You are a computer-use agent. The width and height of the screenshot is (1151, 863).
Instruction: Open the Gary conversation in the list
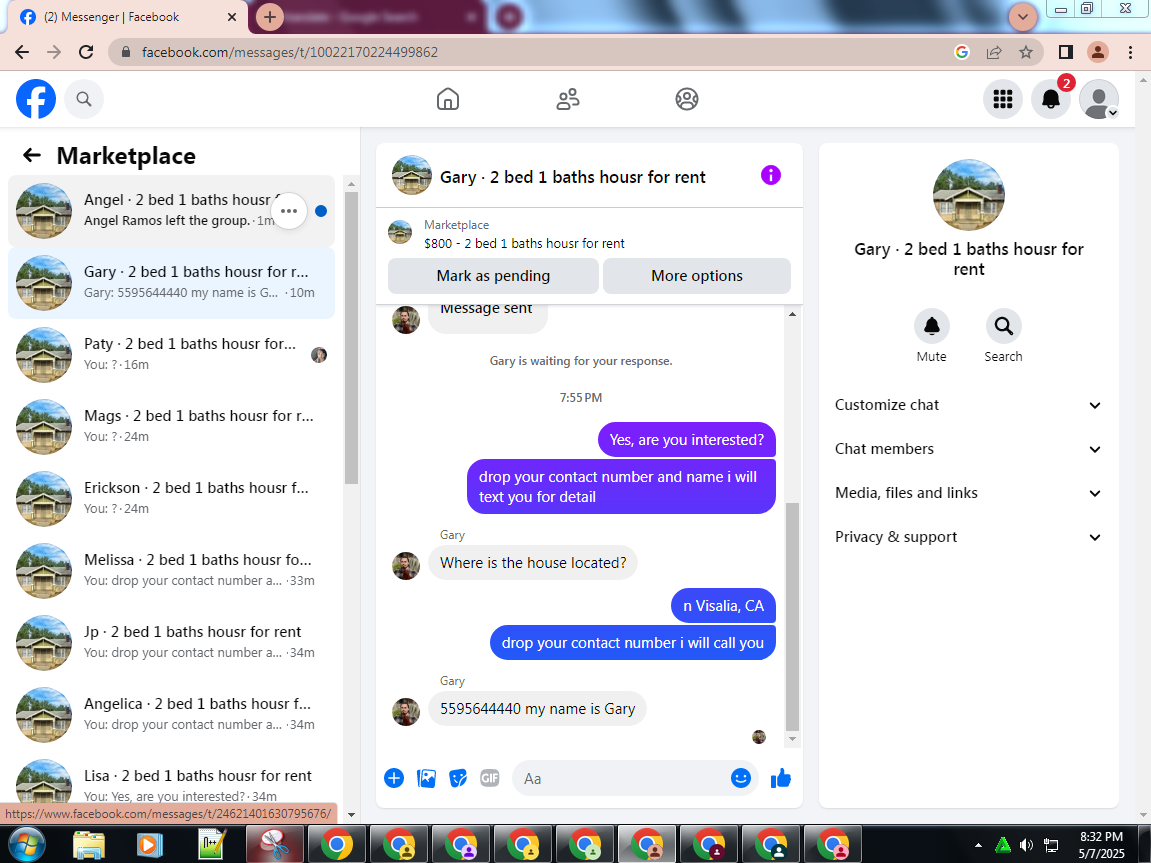pyautogui.click(x=172, y=283)
